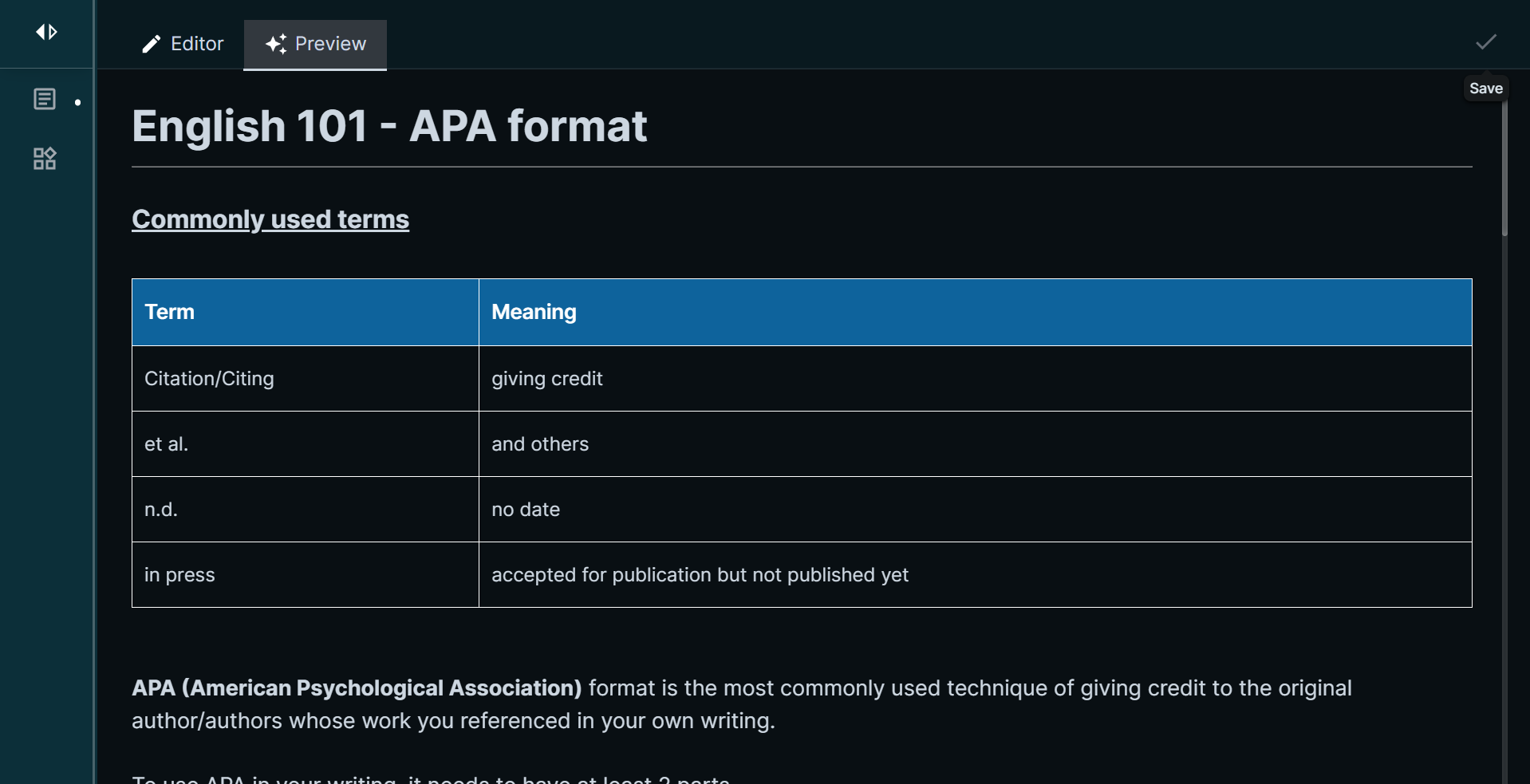Image resolution: width=1530 pixels, height=784 pixels.
Task: Click the 'accepted for publication but not published yet' cell
Action: tap(975, 575)
